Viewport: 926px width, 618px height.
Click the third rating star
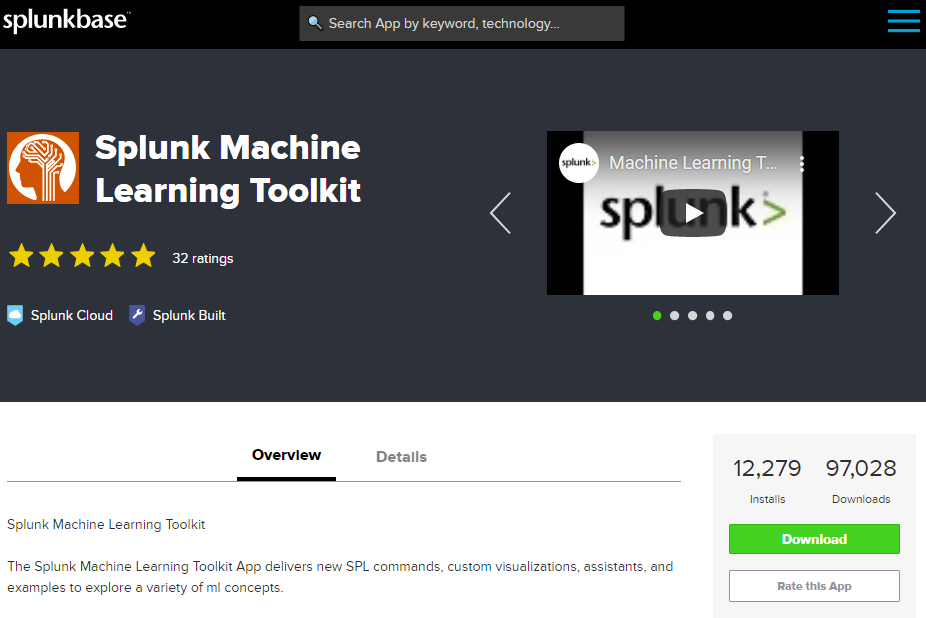[82, 256]
